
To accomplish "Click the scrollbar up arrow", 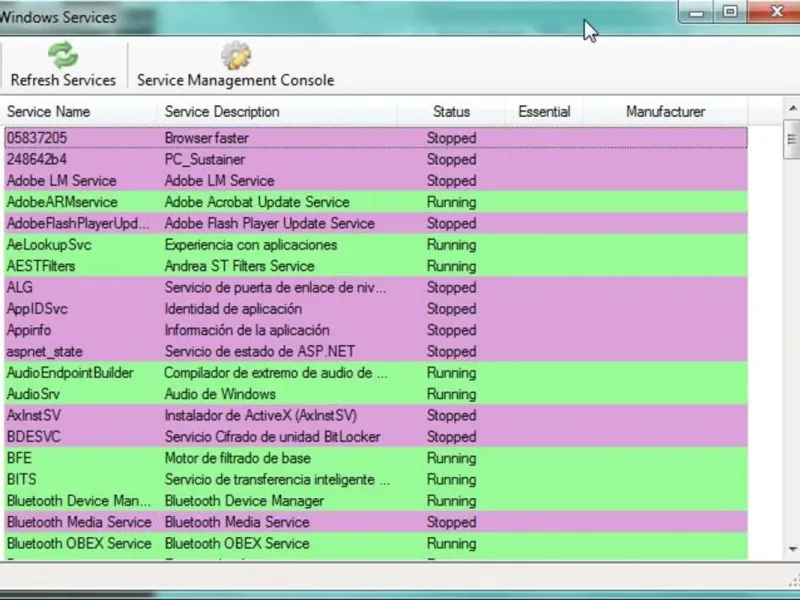I will pyautogui.click(x=792, y=109).
